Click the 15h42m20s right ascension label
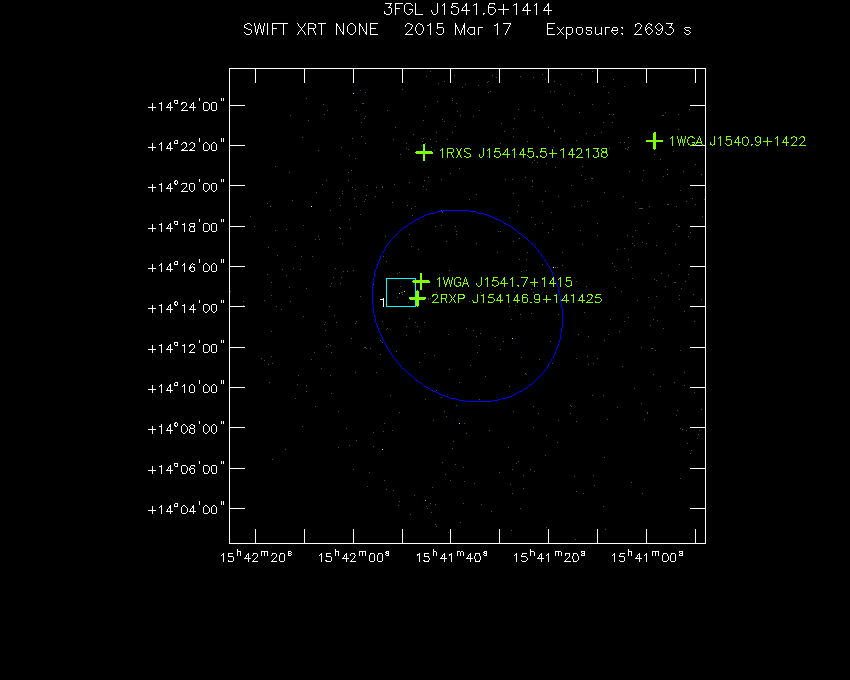Screen dimensions: 850x680 click(256, 557)
